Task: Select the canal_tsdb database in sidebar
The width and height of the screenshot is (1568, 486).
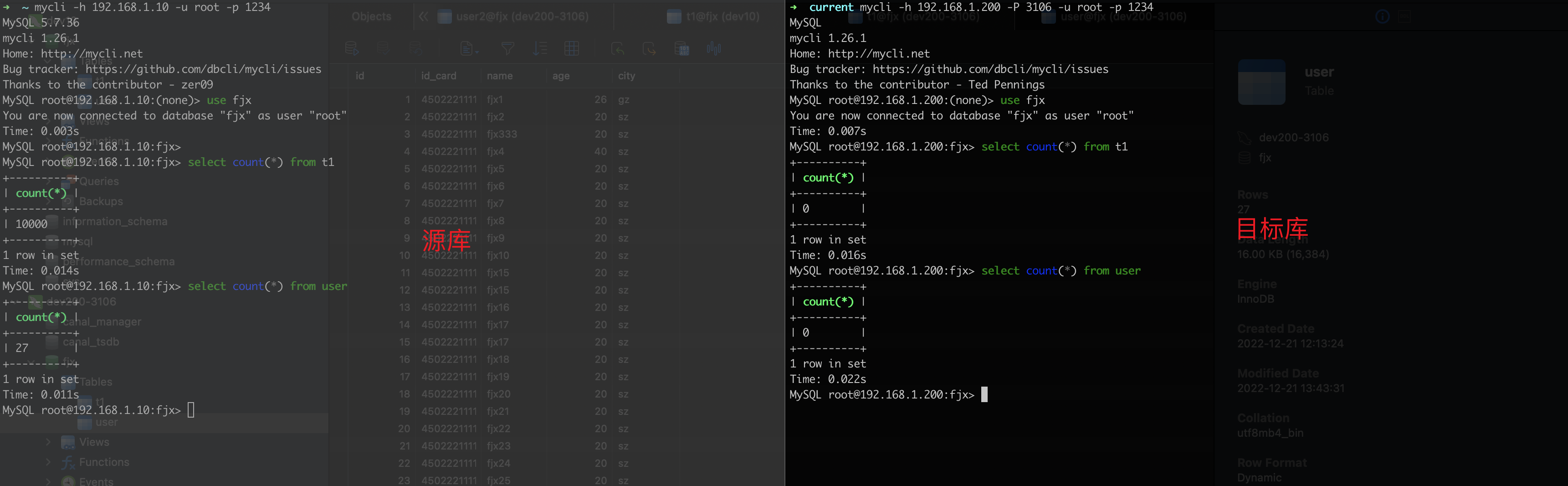Action: coord(91,341)
